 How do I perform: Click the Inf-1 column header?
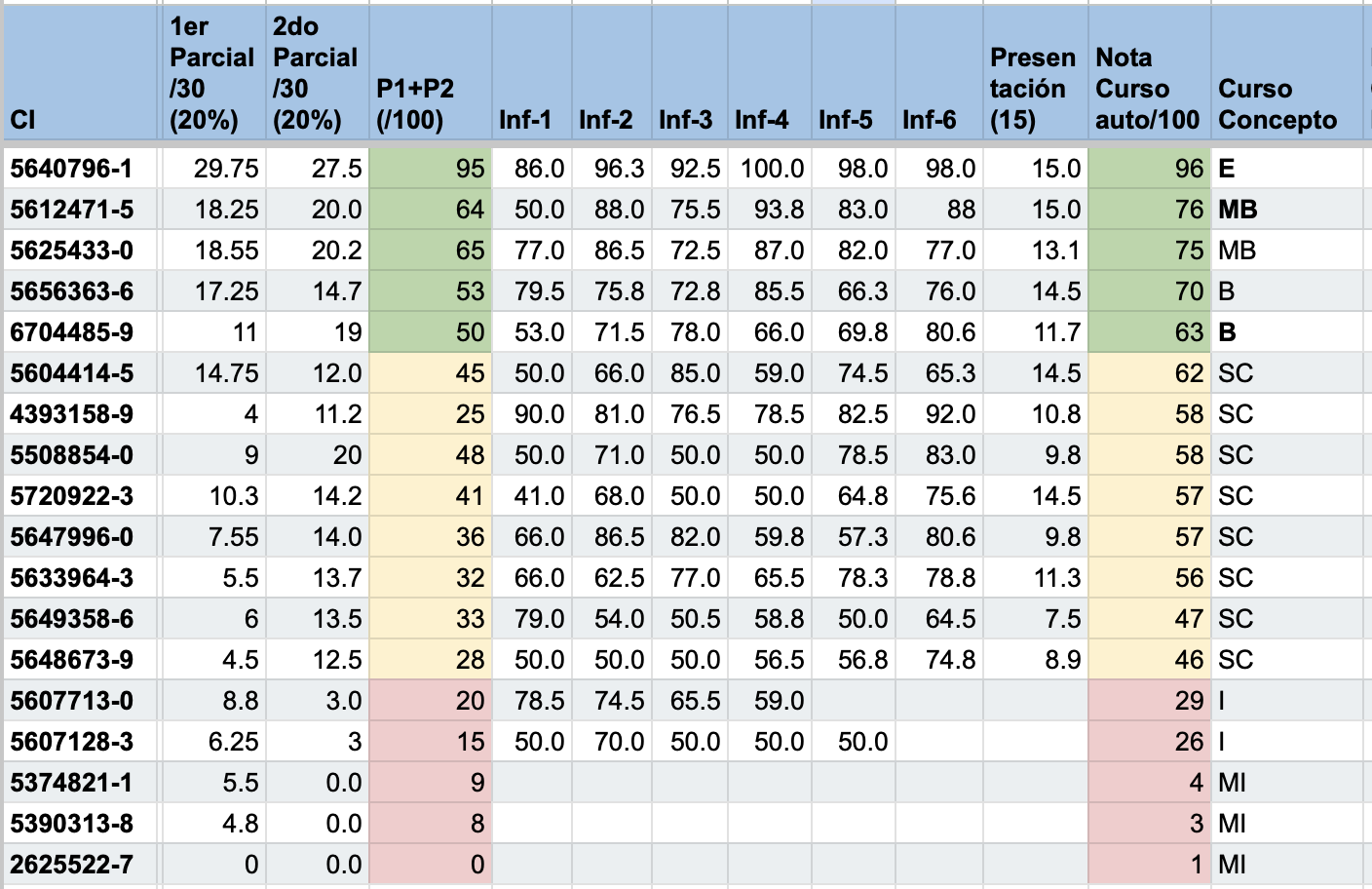[x=532, y=74]
